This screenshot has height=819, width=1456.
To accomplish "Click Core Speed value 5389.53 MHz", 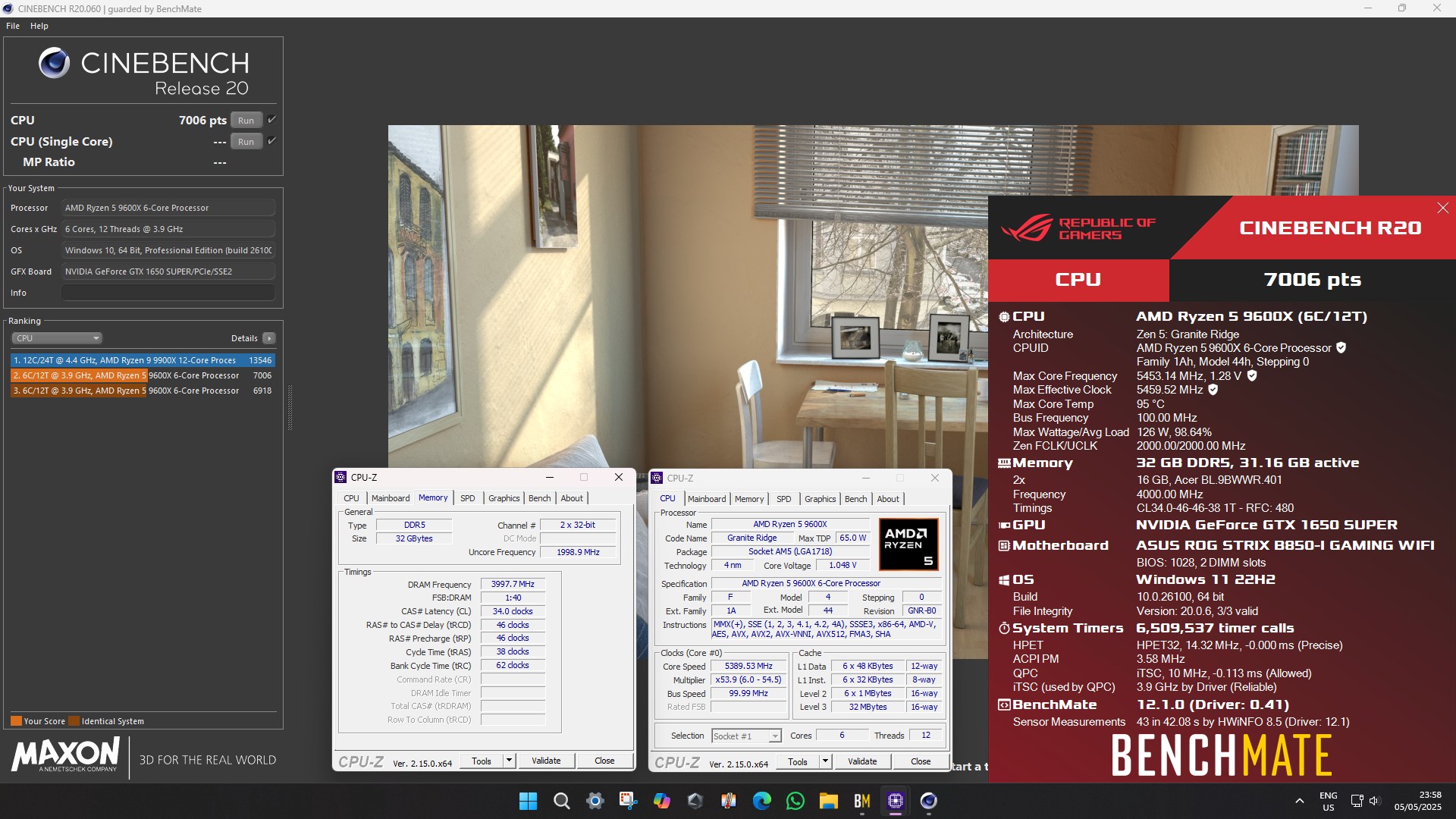I will (748, 666).
